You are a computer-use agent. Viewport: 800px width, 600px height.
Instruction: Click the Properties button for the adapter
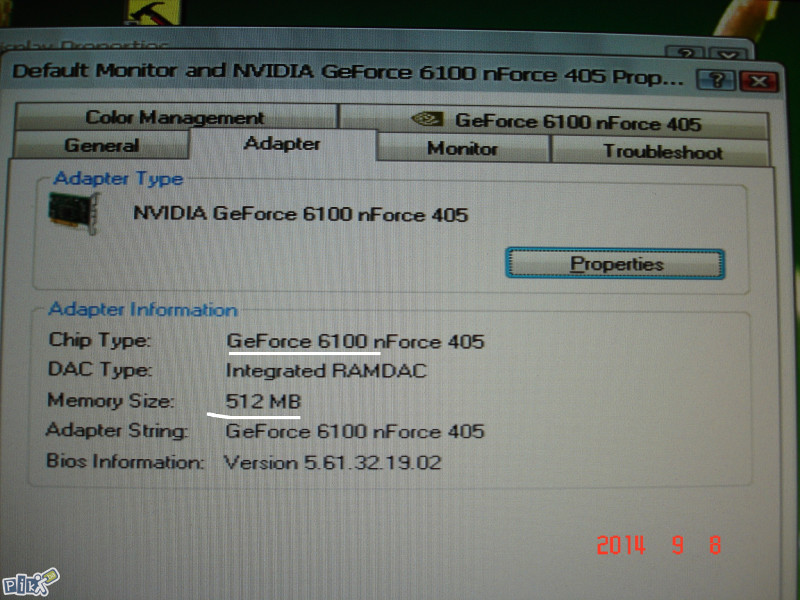point(615,264)
